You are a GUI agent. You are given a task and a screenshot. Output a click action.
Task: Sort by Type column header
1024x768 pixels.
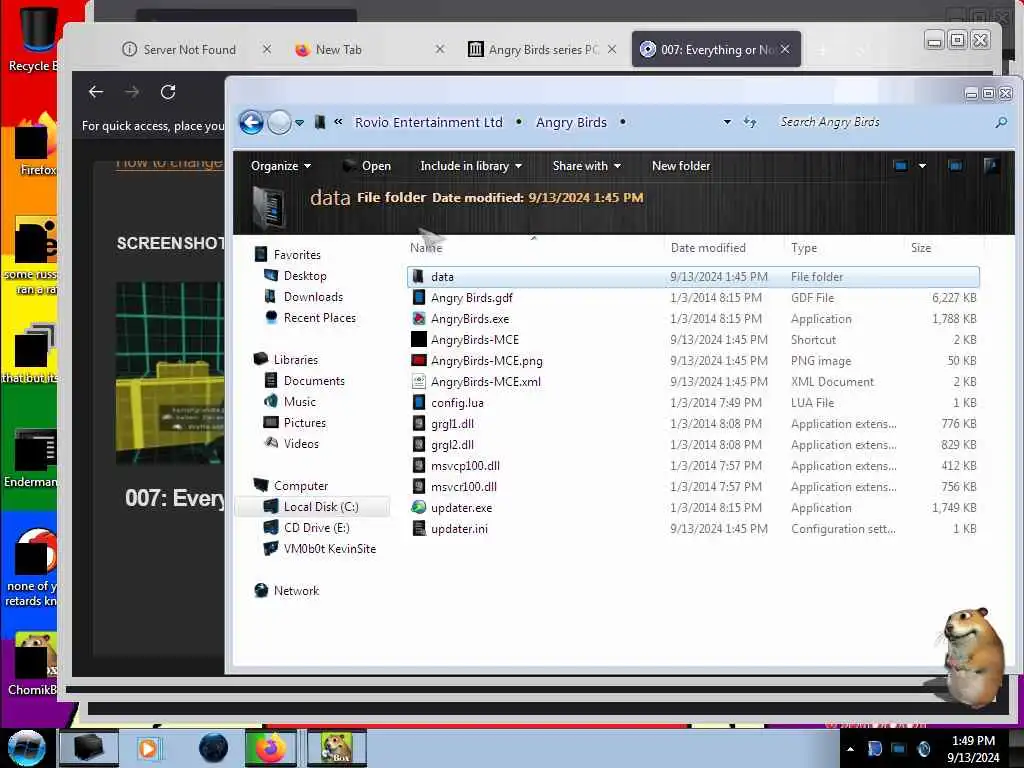pyautogui.click(x=804, y=248)
